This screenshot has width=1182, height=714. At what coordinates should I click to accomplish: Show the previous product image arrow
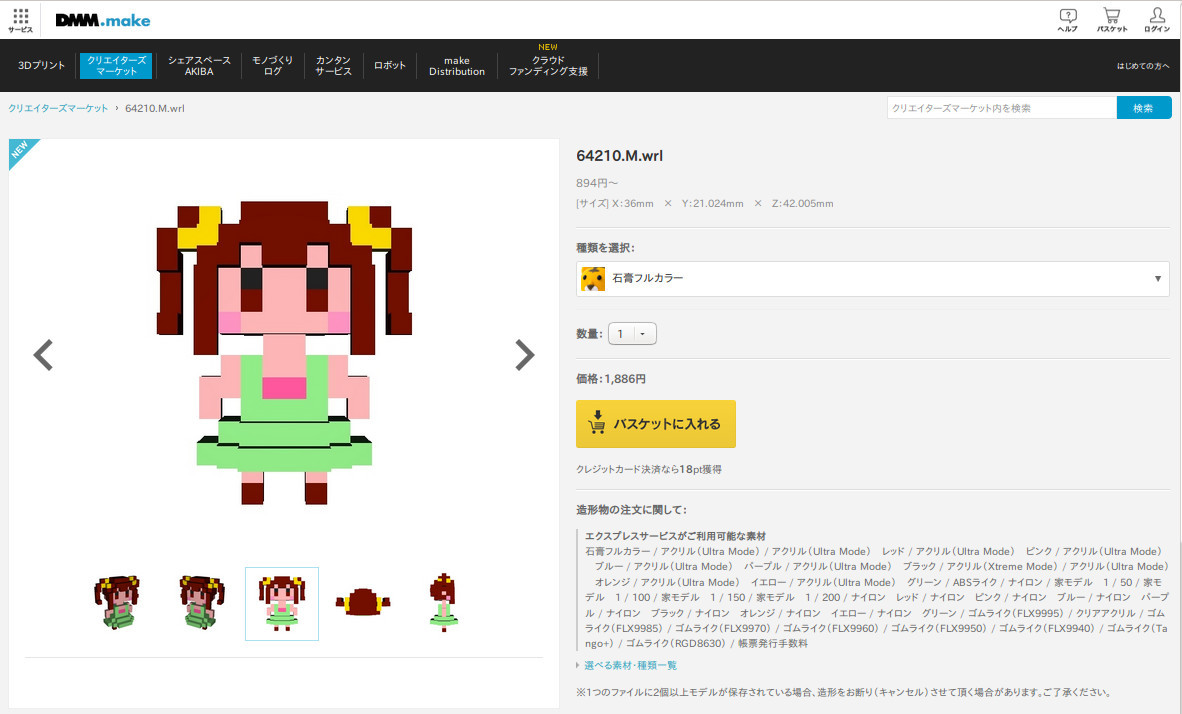tap(43, 354)
